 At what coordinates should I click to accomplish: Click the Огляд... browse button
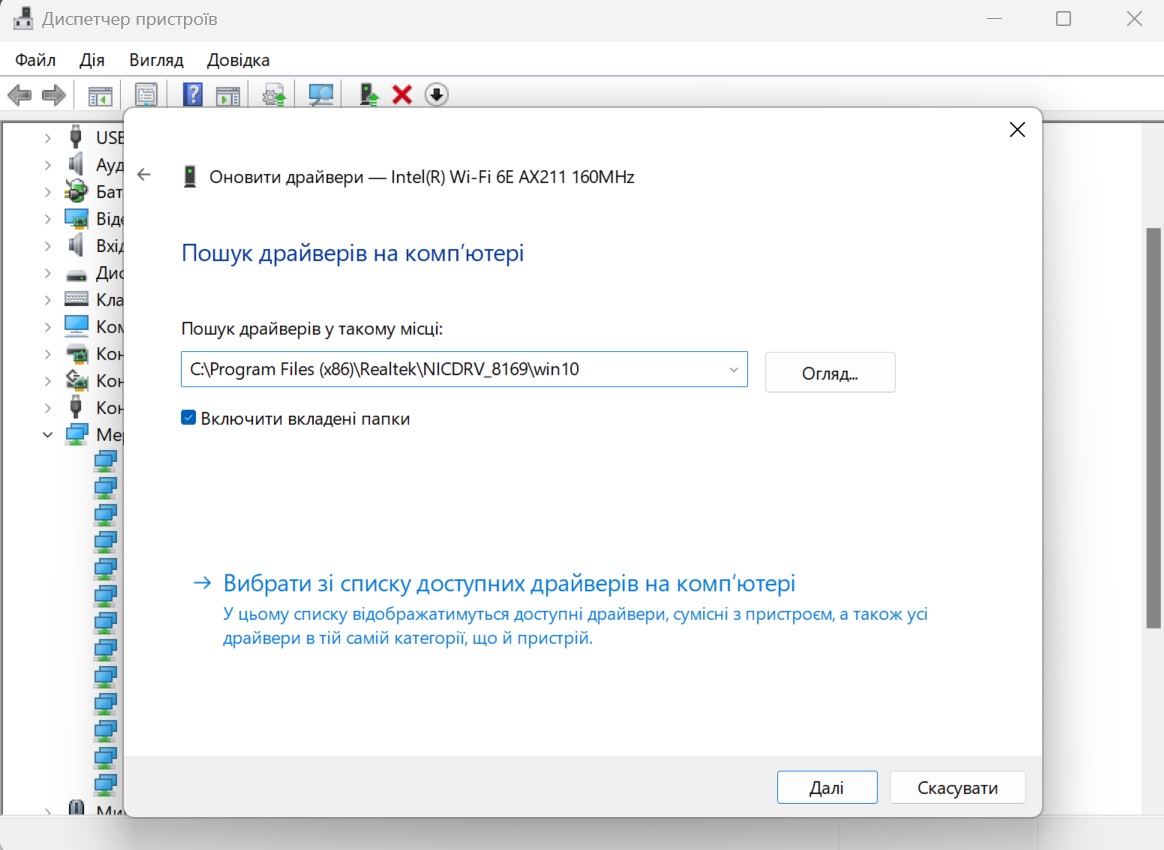click(x=829, y=372)
